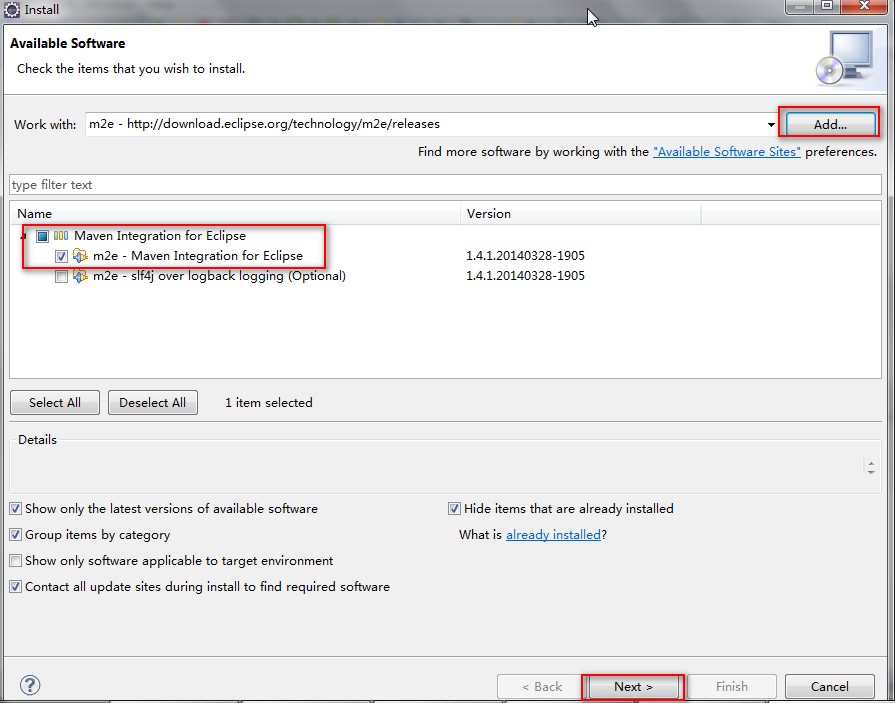Click Details scroll up arrow
Viewport: 895px width, 703px height.
(x=871, y=463)
